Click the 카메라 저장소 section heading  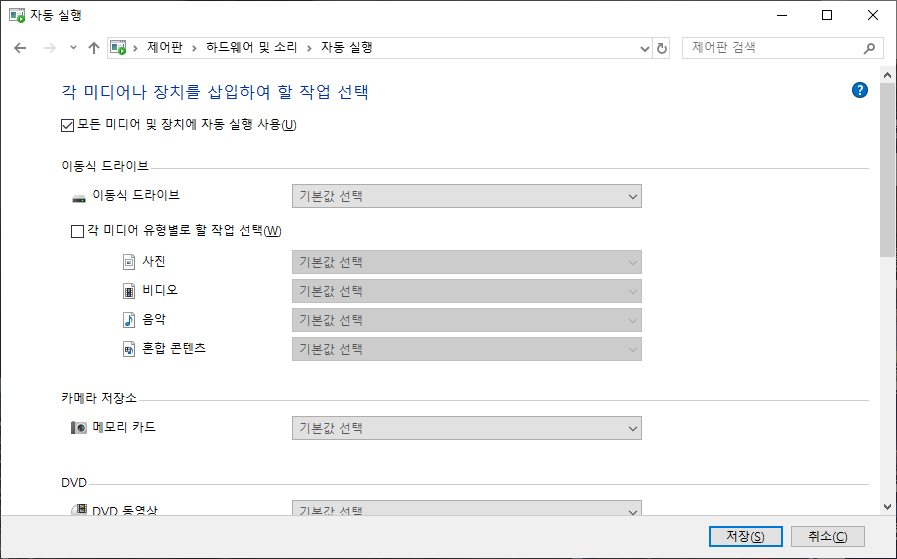coord(99,398)
